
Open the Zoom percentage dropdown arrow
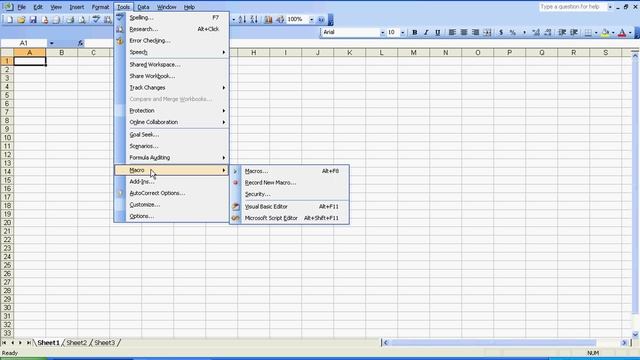[311, 19]
